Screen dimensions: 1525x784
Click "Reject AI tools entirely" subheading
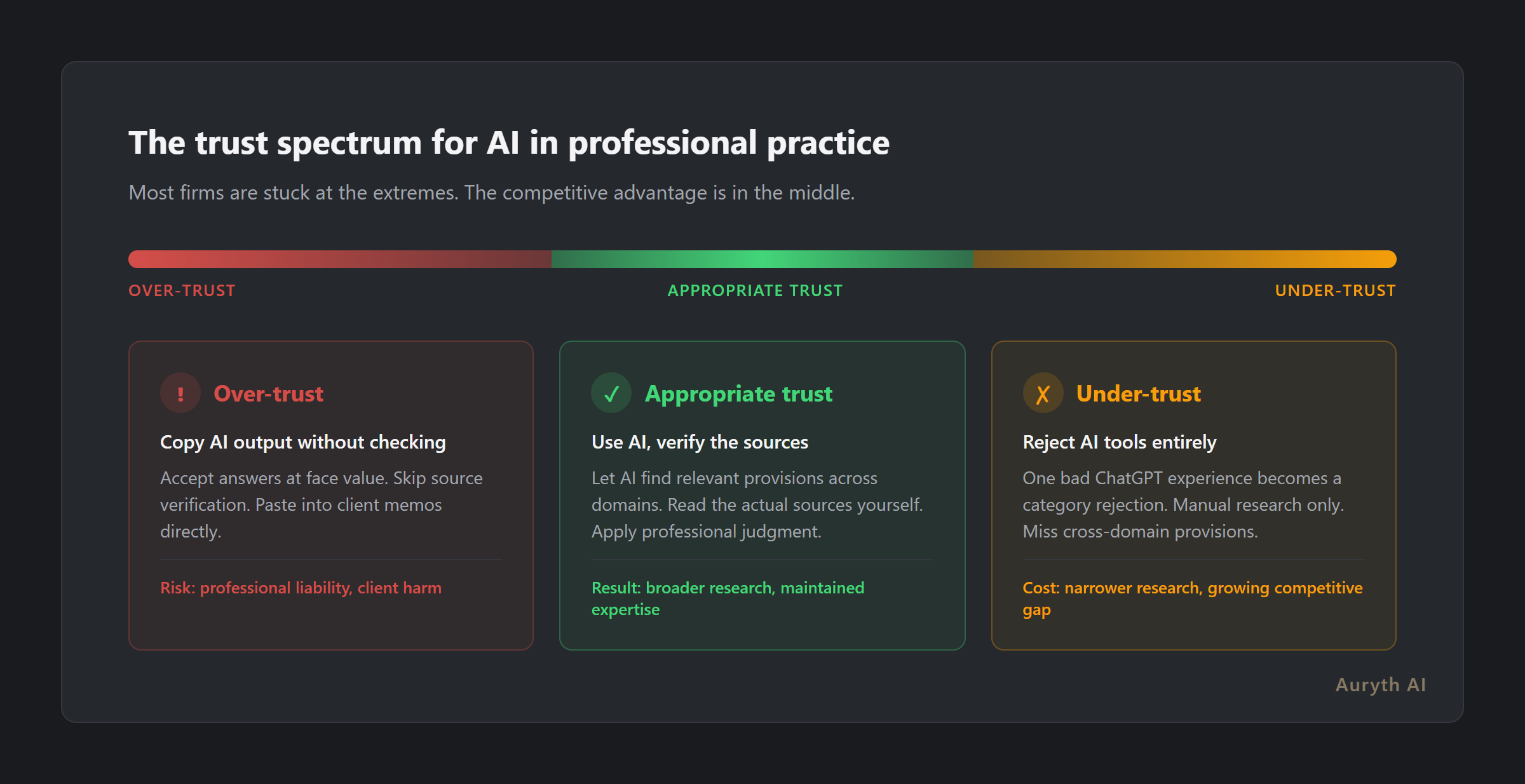1119,442
